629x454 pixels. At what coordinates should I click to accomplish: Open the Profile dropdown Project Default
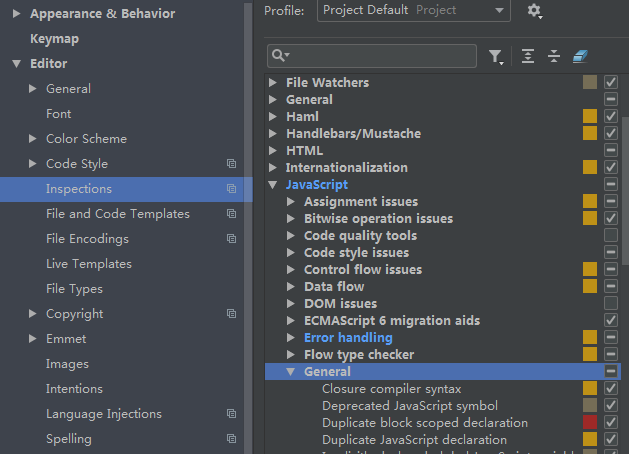[x=414, y=11]
